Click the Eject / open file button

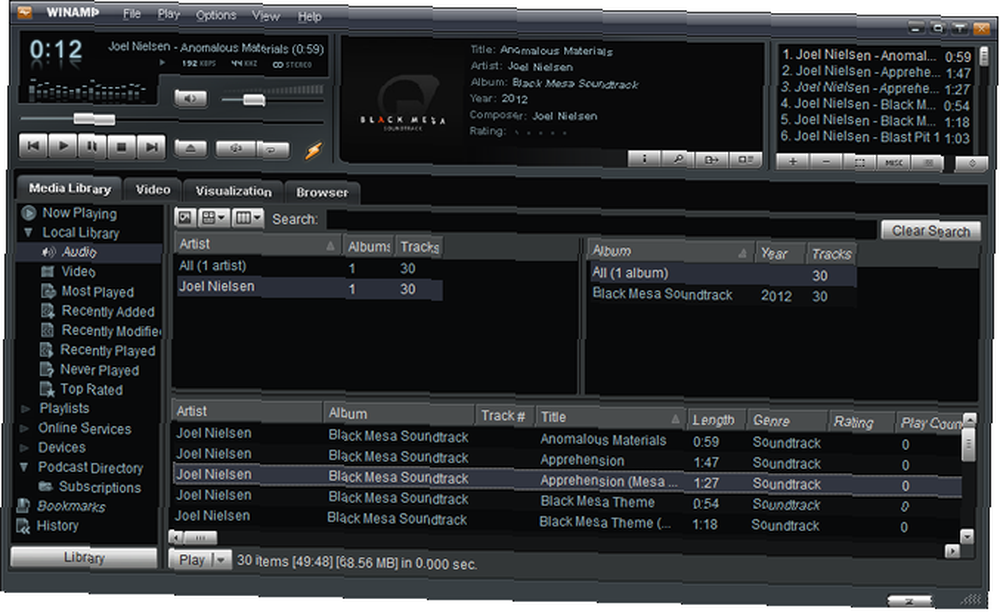(x=191, y=149)
